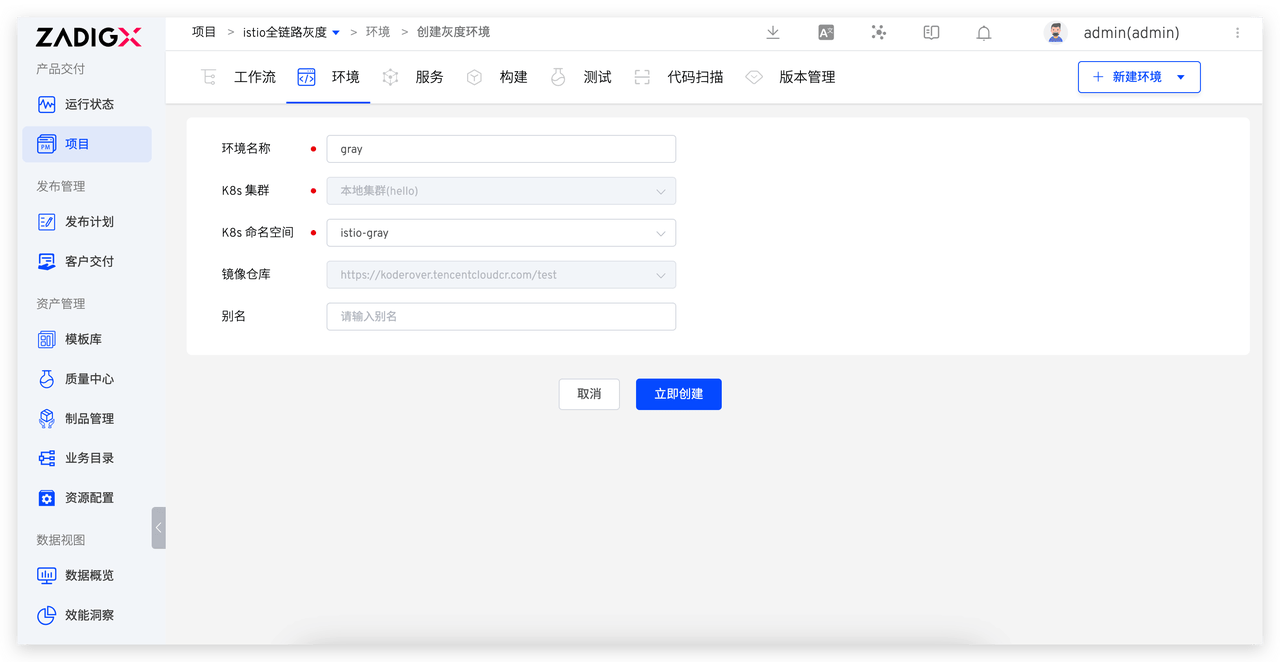Collapse the left sidebar panel handle
Image resolution: width=1280 pixels, height=662 pixels.
[158, 527]
